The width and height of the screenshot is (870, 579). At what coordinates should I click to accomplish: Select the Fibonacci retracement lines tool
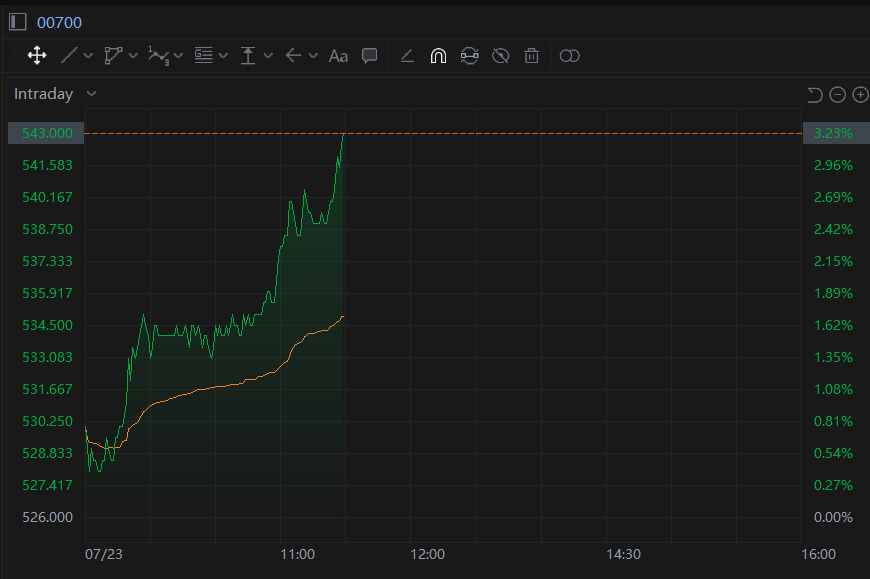204,55
